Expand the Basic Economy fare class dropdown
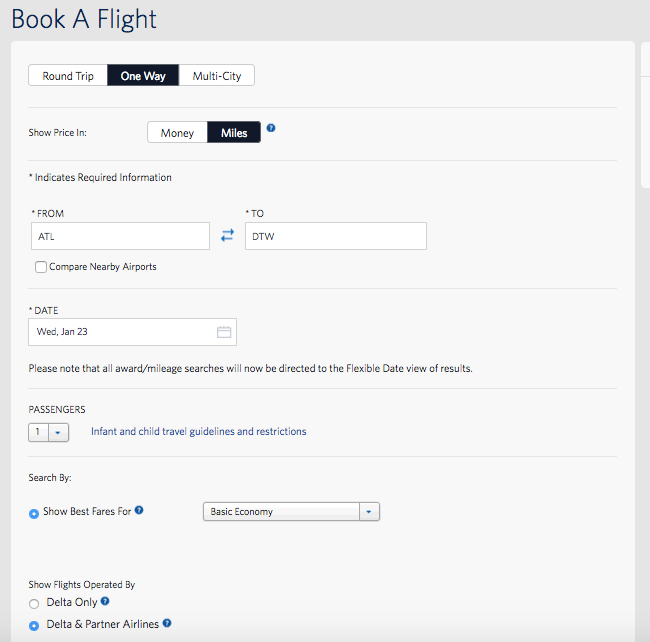 point(291,512)
